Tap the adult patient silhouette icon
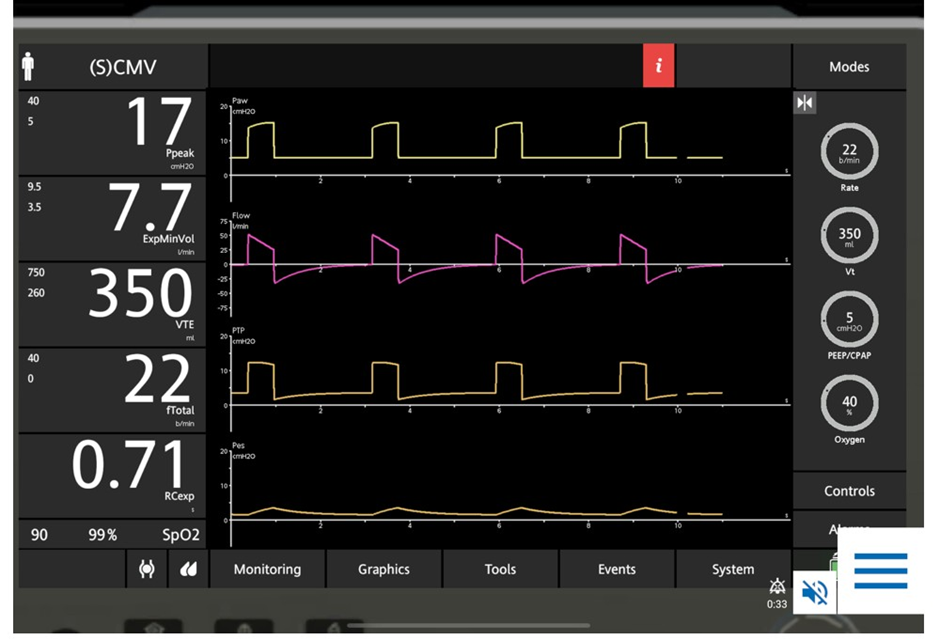Screen dimensions: 940x640 click(x=28, y=67)
